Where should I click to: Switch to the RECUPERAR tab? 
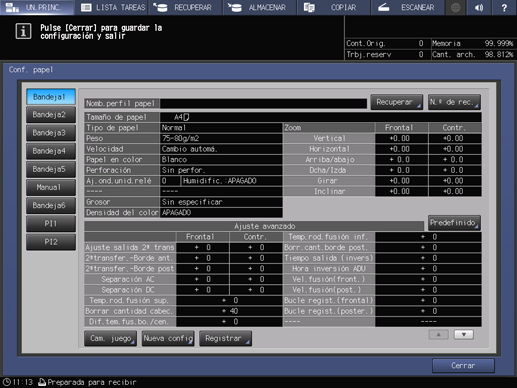[186, 7]
